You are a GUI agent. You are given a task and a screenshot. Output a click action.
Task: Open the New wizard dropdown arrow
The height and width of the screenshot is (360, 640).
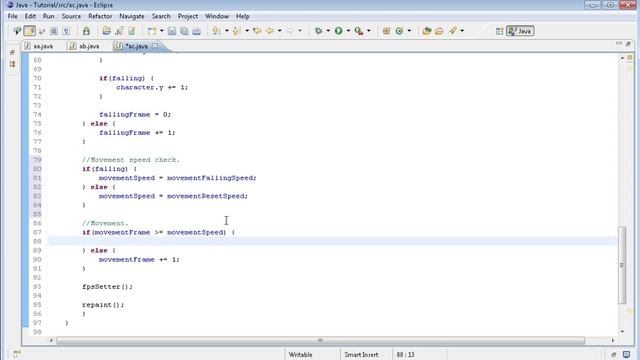click(162, 31)
